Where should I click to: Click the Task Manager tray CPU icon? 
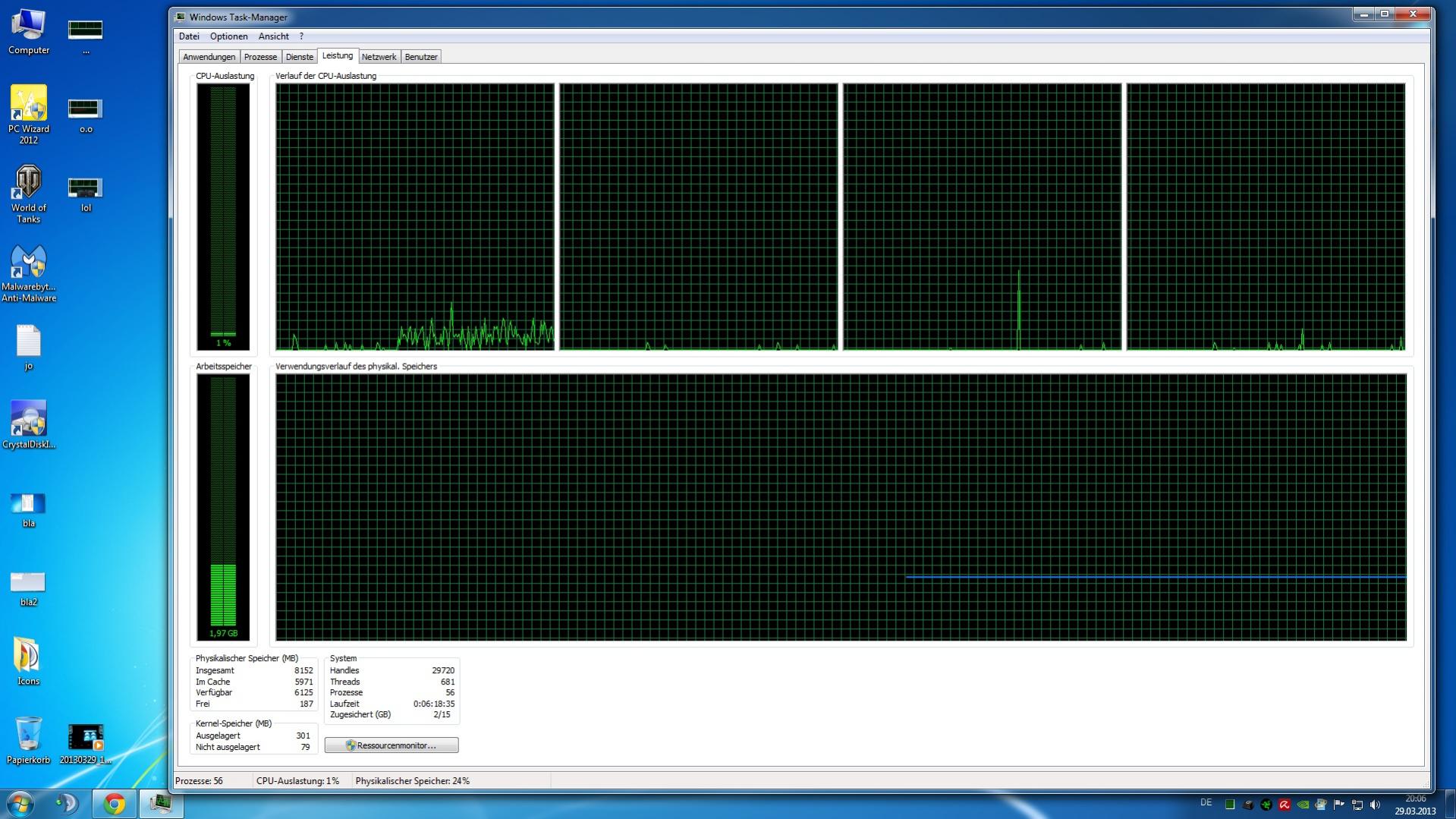point(1230,805)
